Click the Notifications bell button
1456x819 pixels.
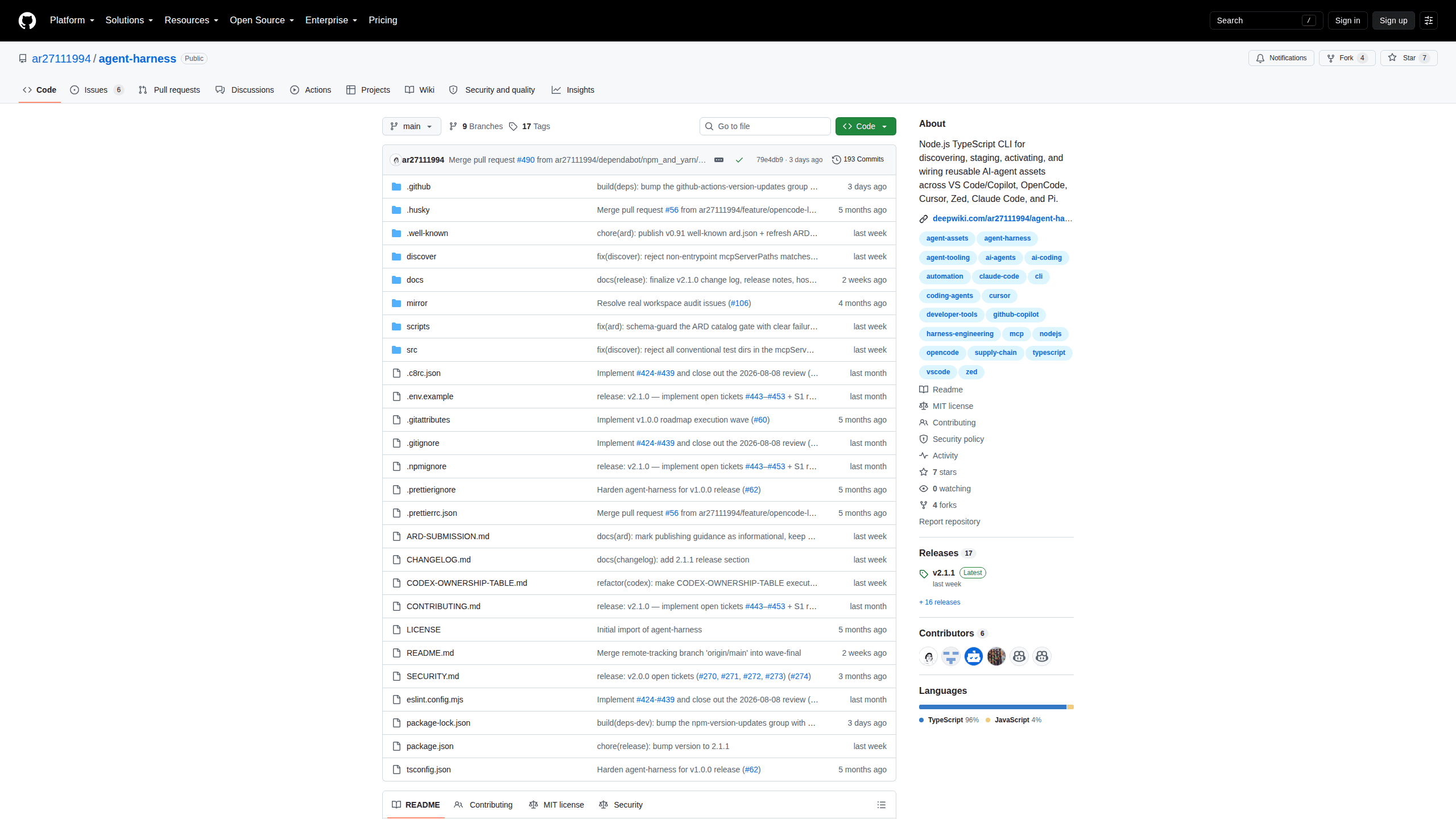pyautogui.click(x=1281, y=58)
